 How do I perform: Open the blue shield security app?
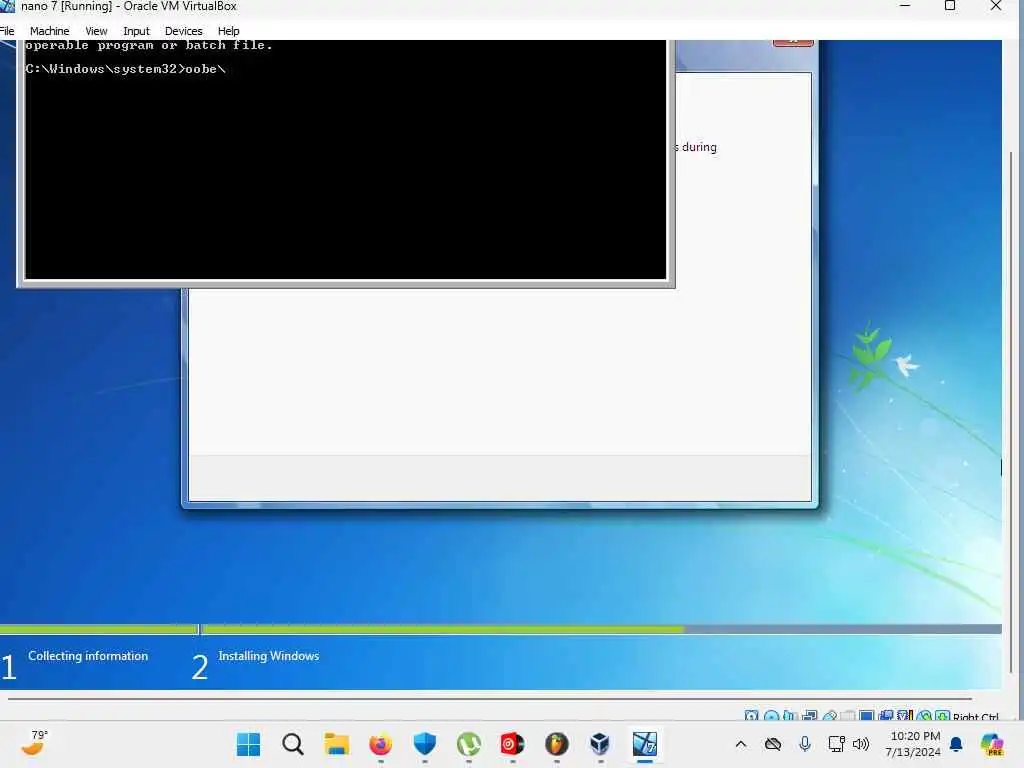coord(424,744)
